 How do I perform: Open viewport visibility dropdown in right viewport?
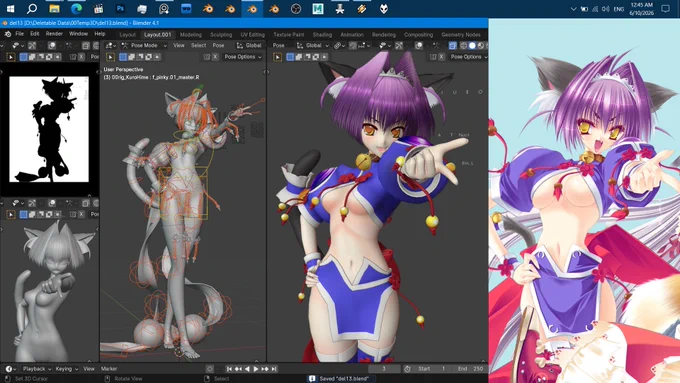click(384, 45)
